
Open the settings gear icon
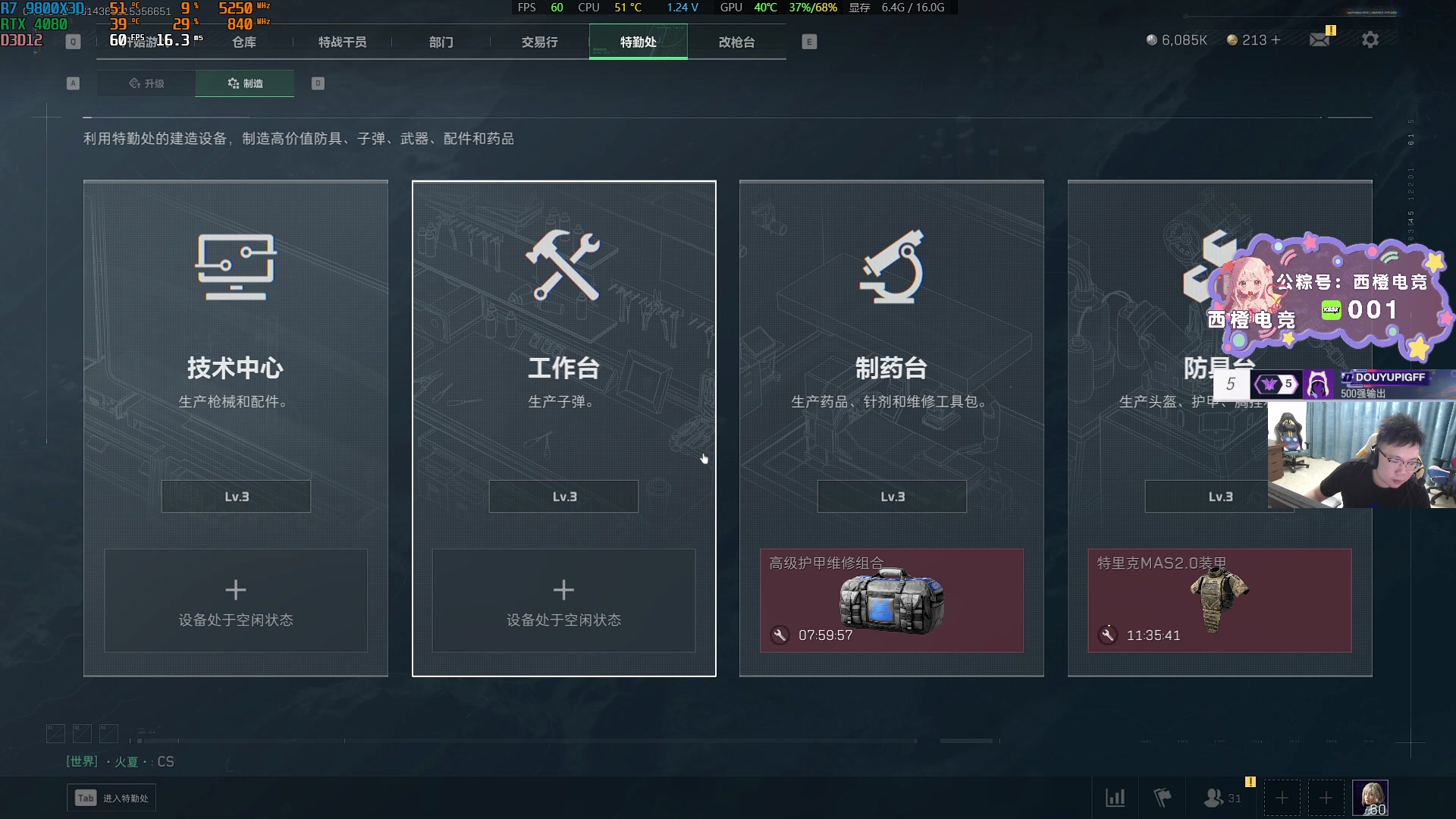pos(1370,39)
